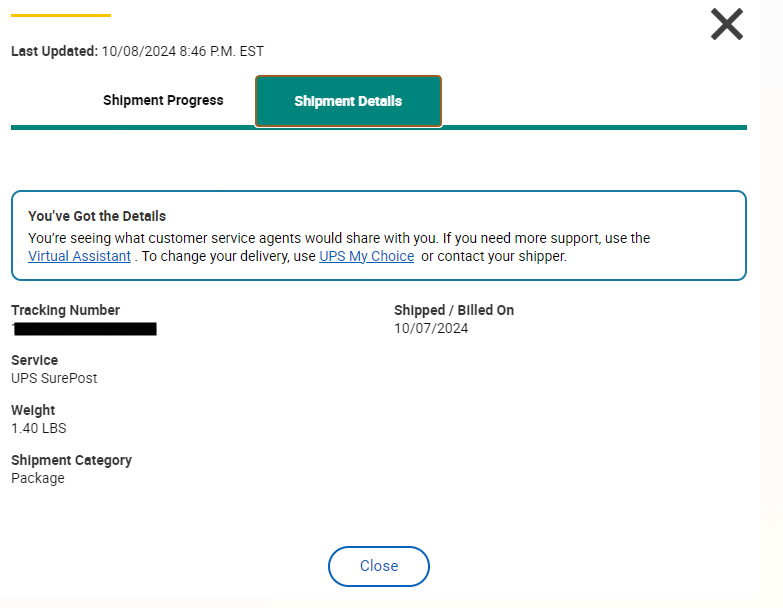Select the Shipment Details tab

pyautogui.click(x=348, y=101)
